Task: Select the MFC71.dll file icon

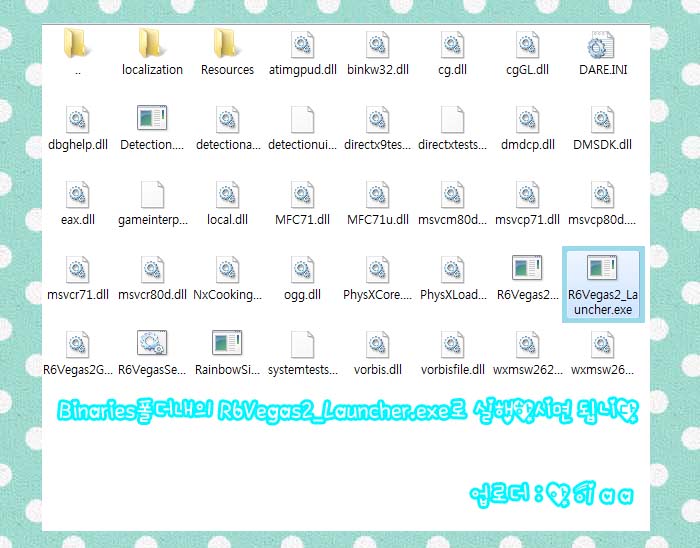Action: coord(303,195)
